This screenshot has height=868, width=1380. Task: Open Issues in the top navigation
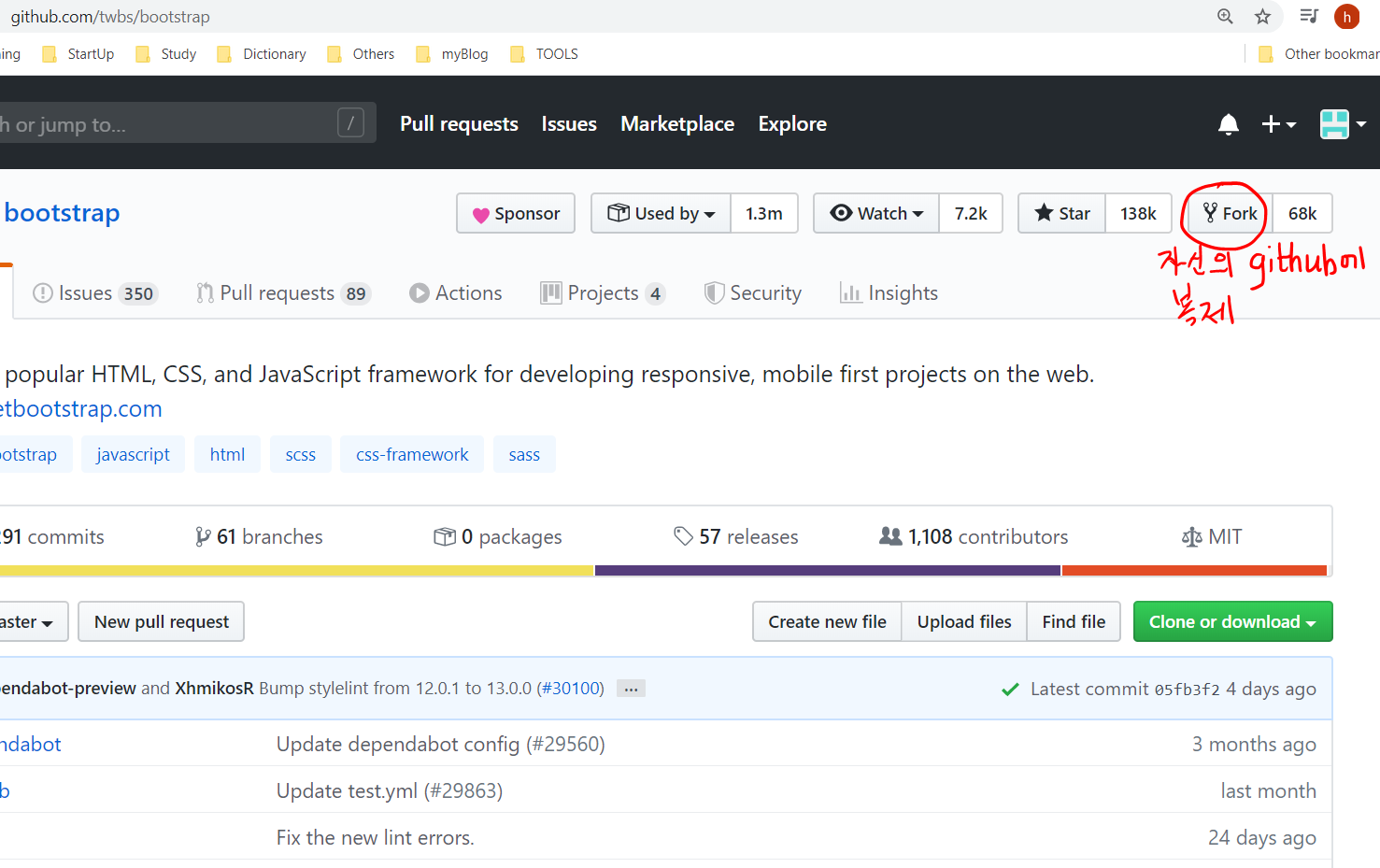tap(569, 124)
